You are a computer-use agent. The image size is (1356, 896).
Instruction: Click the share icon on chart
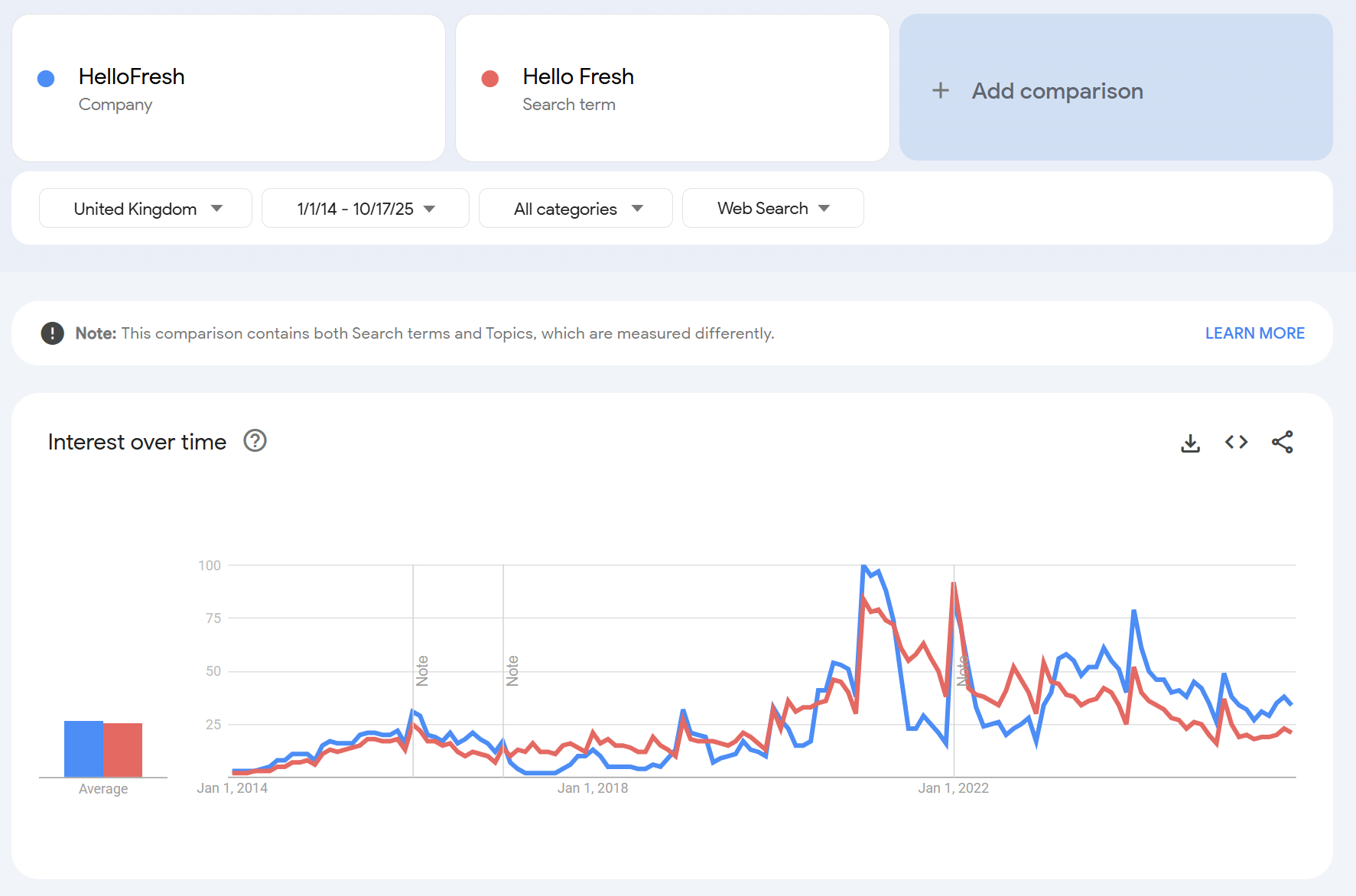pos(1282,443)
